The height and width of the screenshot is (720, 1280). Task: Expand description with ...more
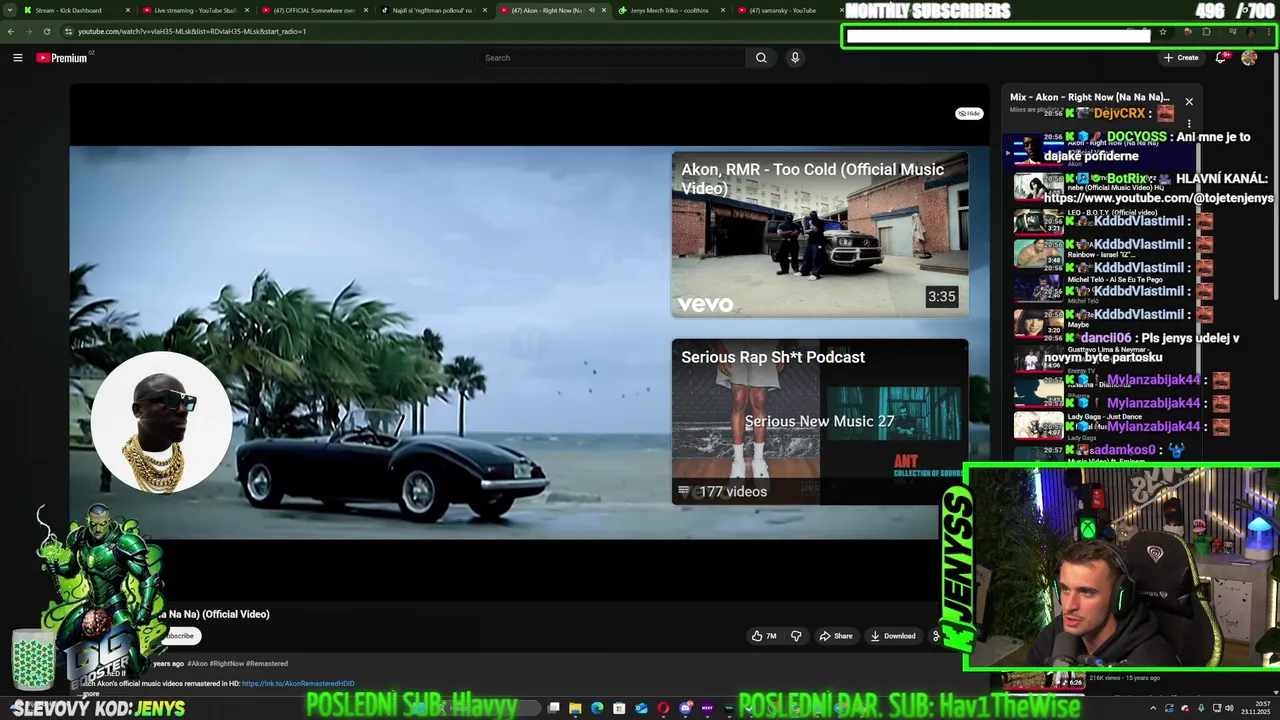click(90, 693)
